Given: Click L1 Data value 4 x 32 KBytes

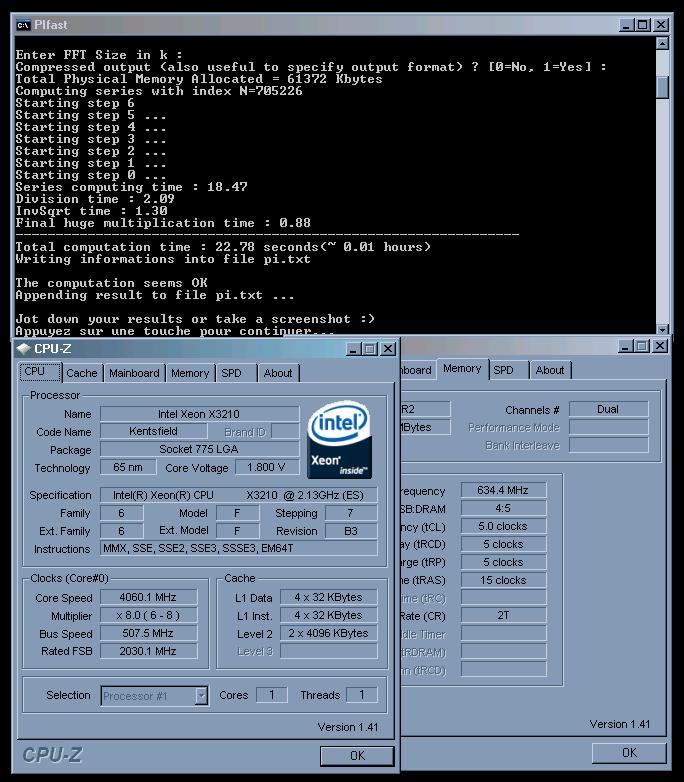Looking at the screenshot, I should point(328,597).
